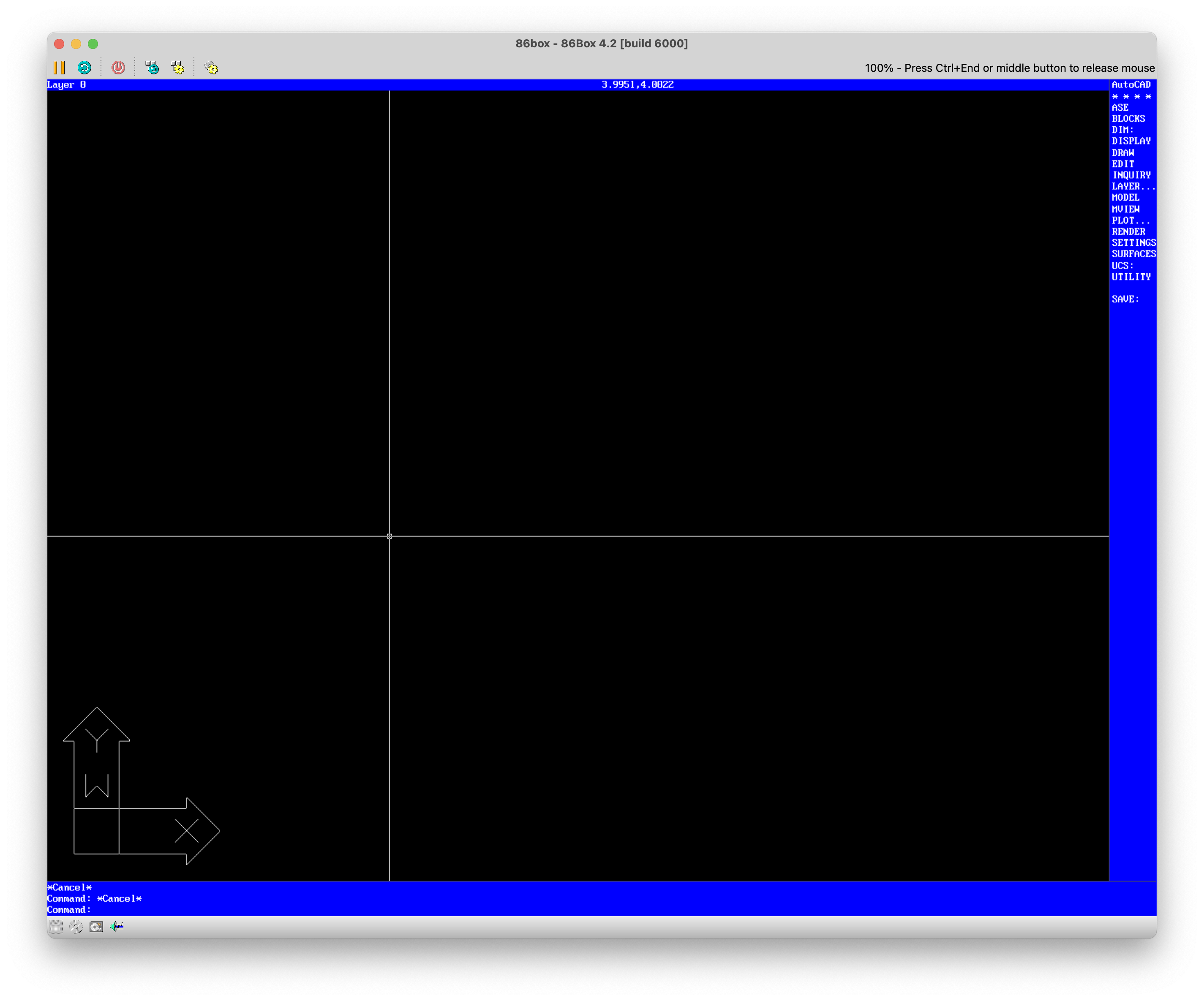Open the LAYER... dialog entry
1204x1001 pixels.
1133,186
